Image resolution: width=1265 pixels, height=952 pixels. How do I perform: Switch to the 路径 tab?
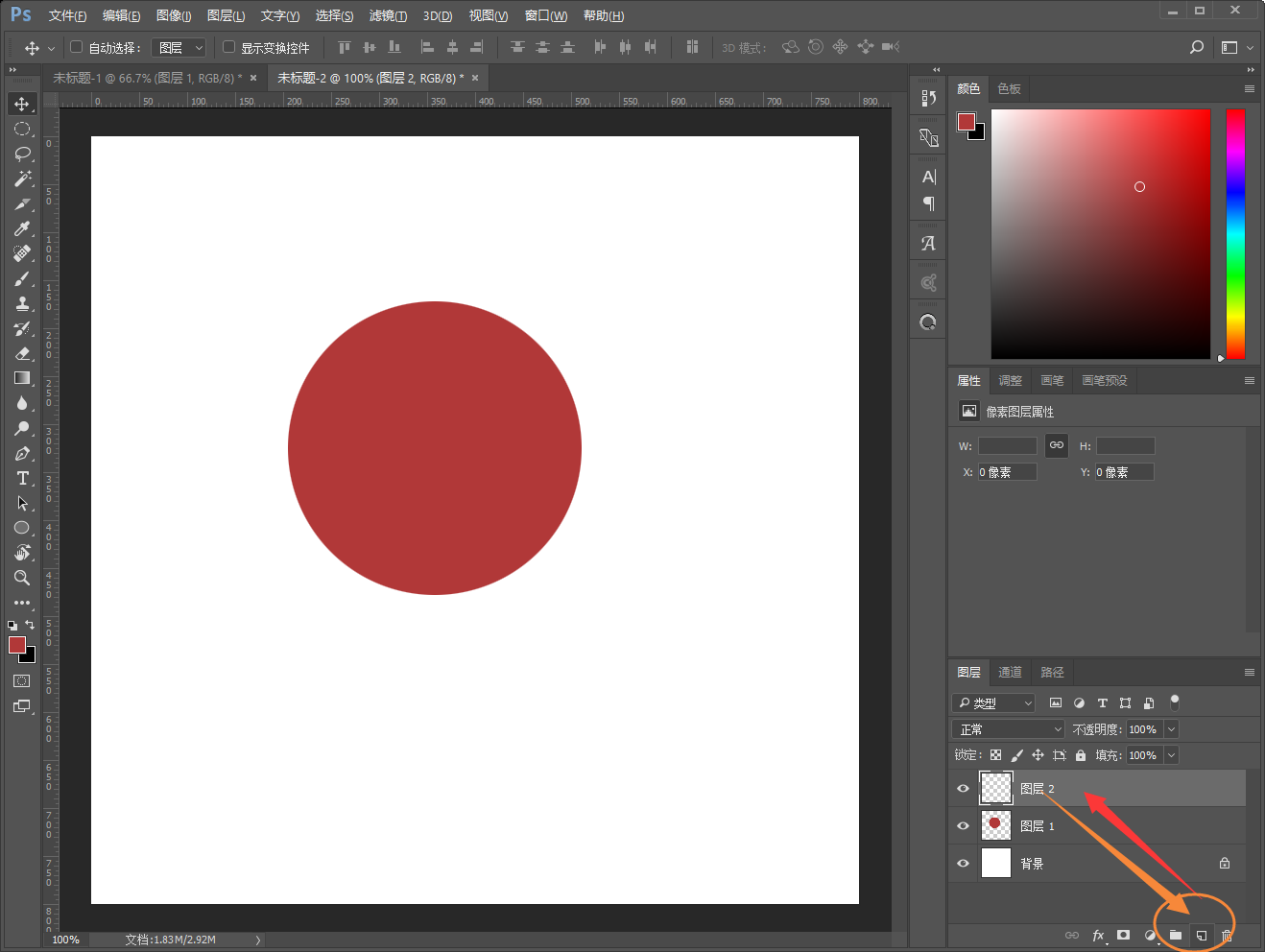pyautogui.click(x=1052, y=672)
